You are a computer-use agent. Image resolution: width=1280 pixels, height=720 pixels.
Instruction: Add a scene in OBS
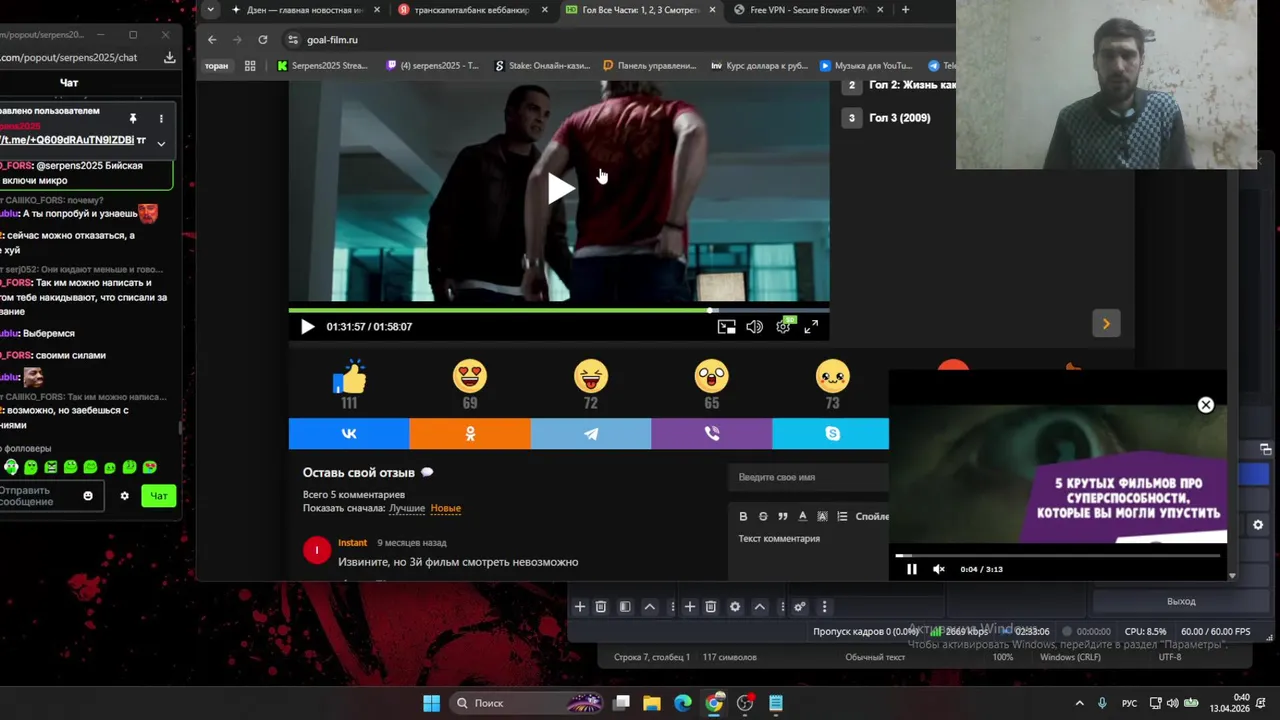(580, 607)
